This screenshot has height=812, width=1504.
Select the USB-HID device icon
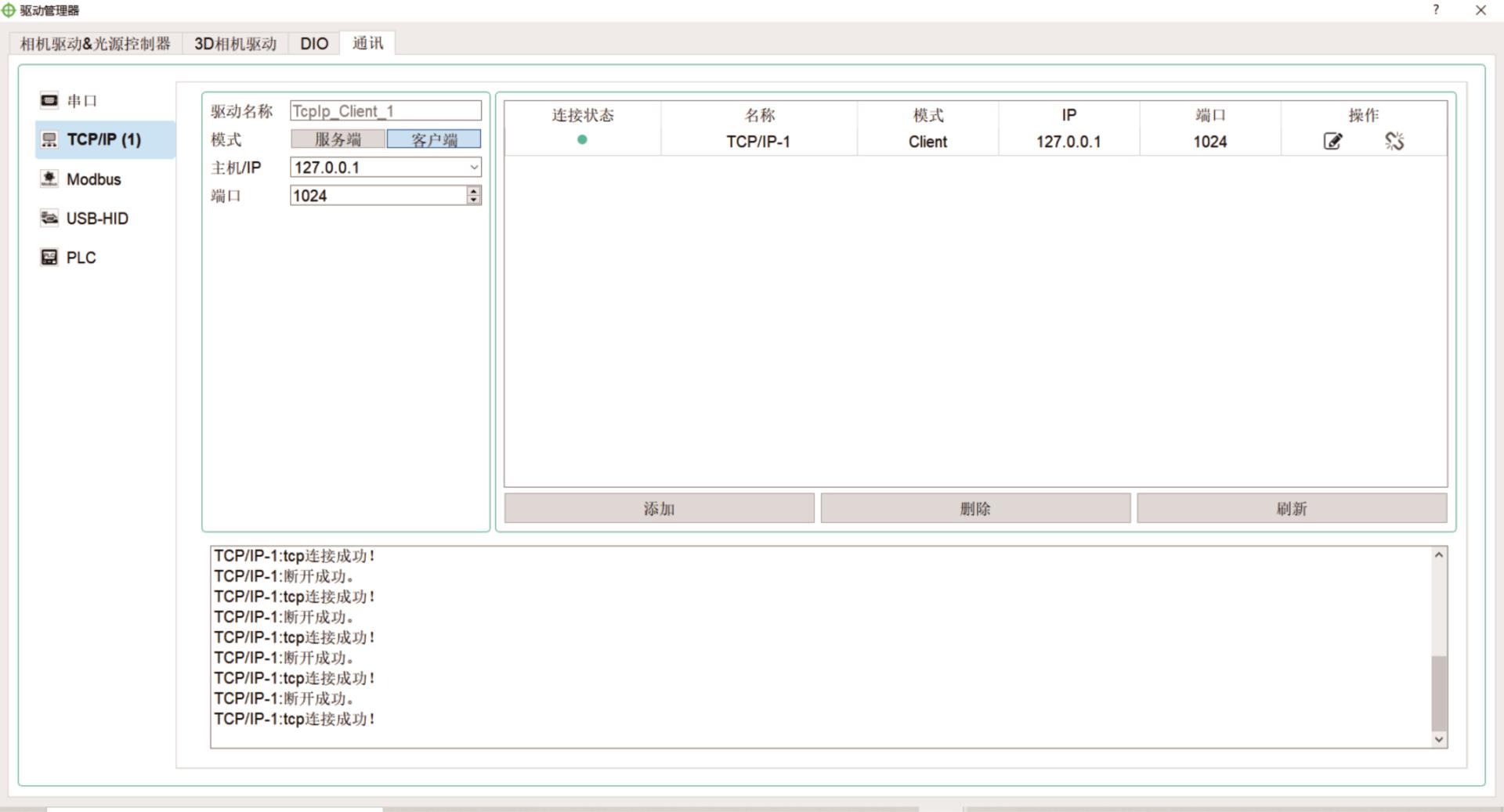(x=49, y=218)
